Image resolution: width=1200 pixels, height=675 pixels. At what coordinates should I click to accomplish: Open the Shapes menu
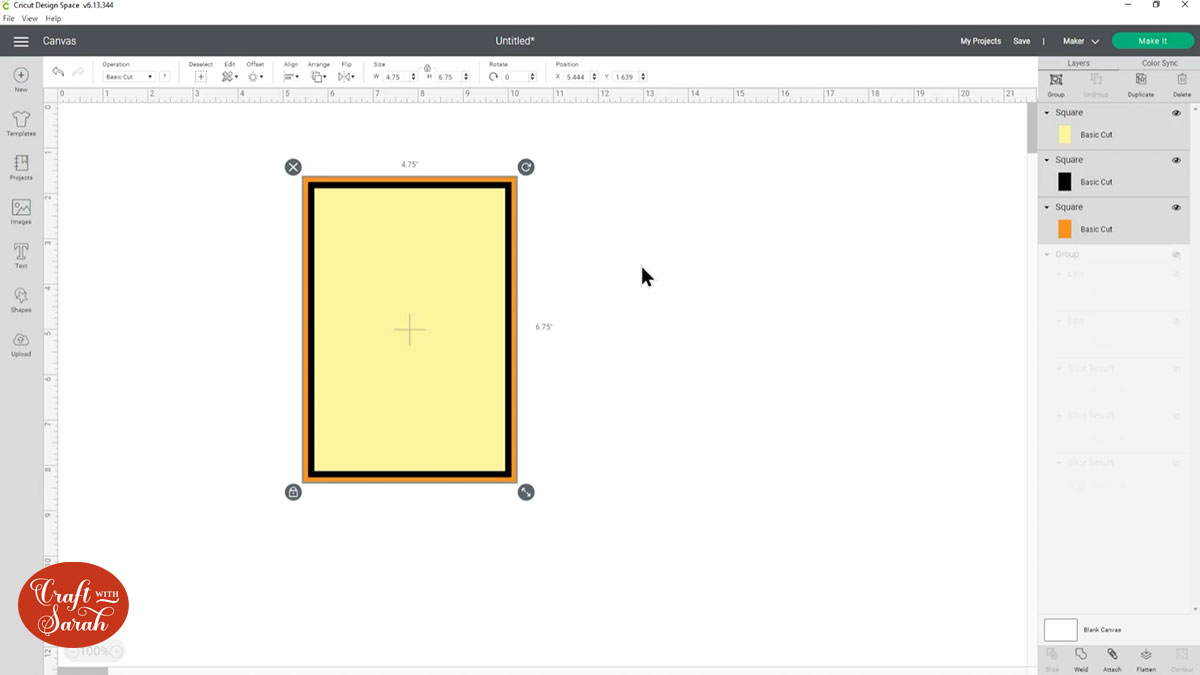coord(21,299)
